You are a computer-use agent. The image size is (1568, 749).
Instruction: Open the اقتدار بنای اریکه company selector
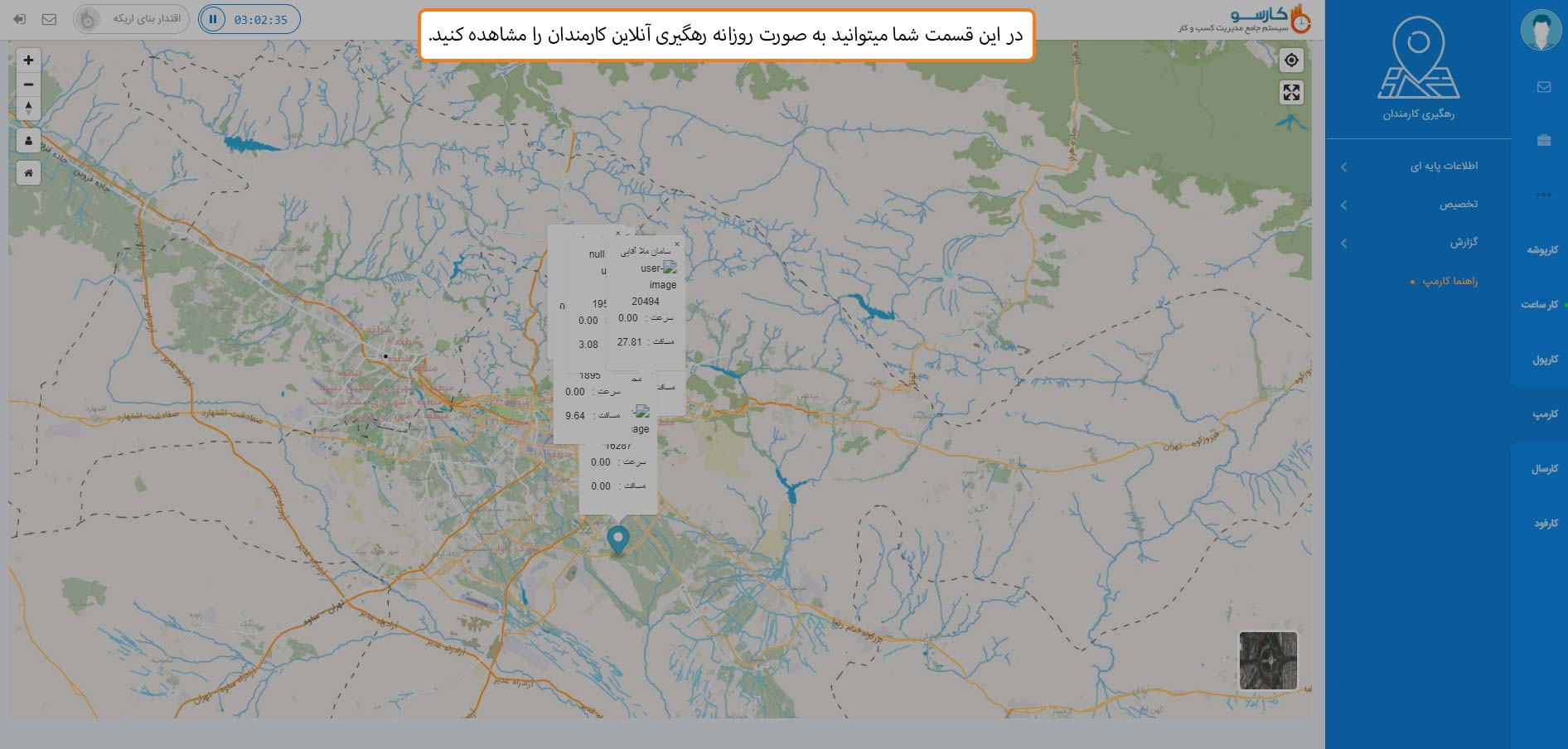(132, 19)
